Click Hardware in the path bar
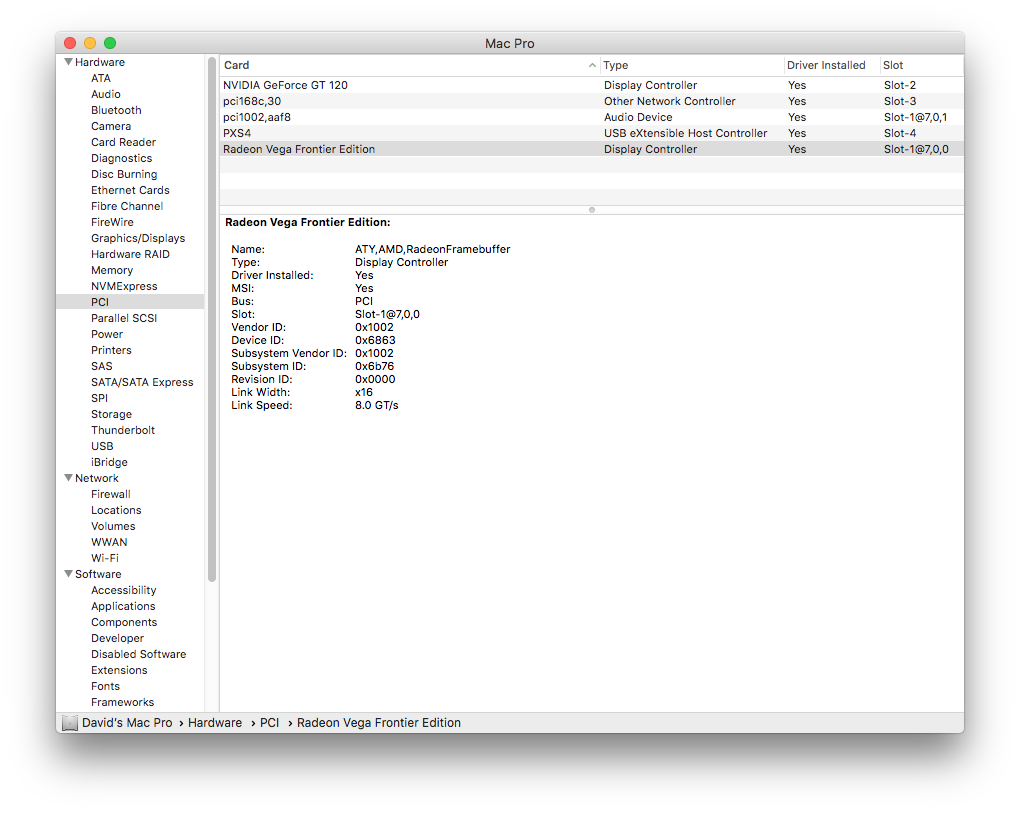1020x813 pixels. coord(215,723)
